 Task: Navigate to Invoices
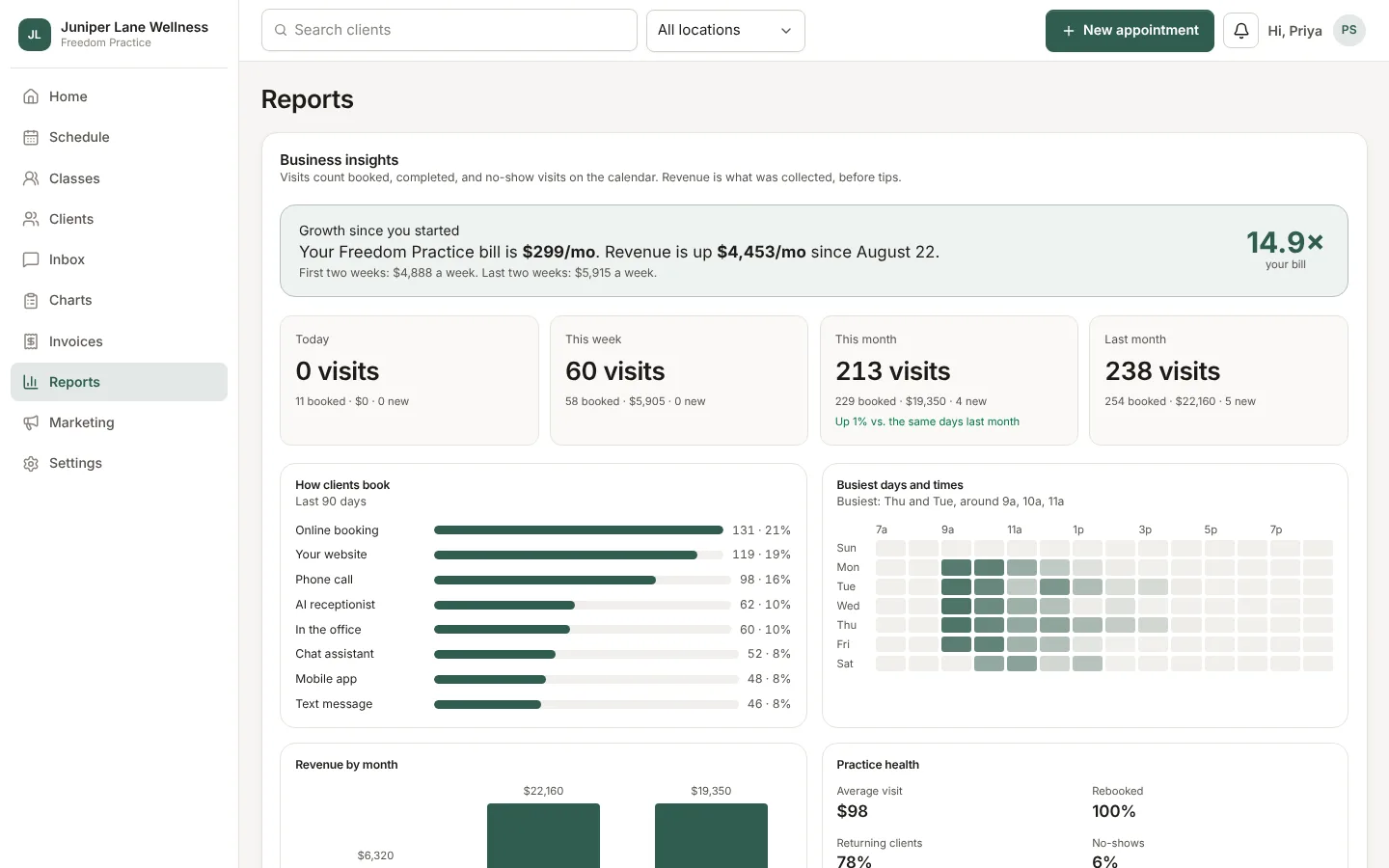pos(119,341)
